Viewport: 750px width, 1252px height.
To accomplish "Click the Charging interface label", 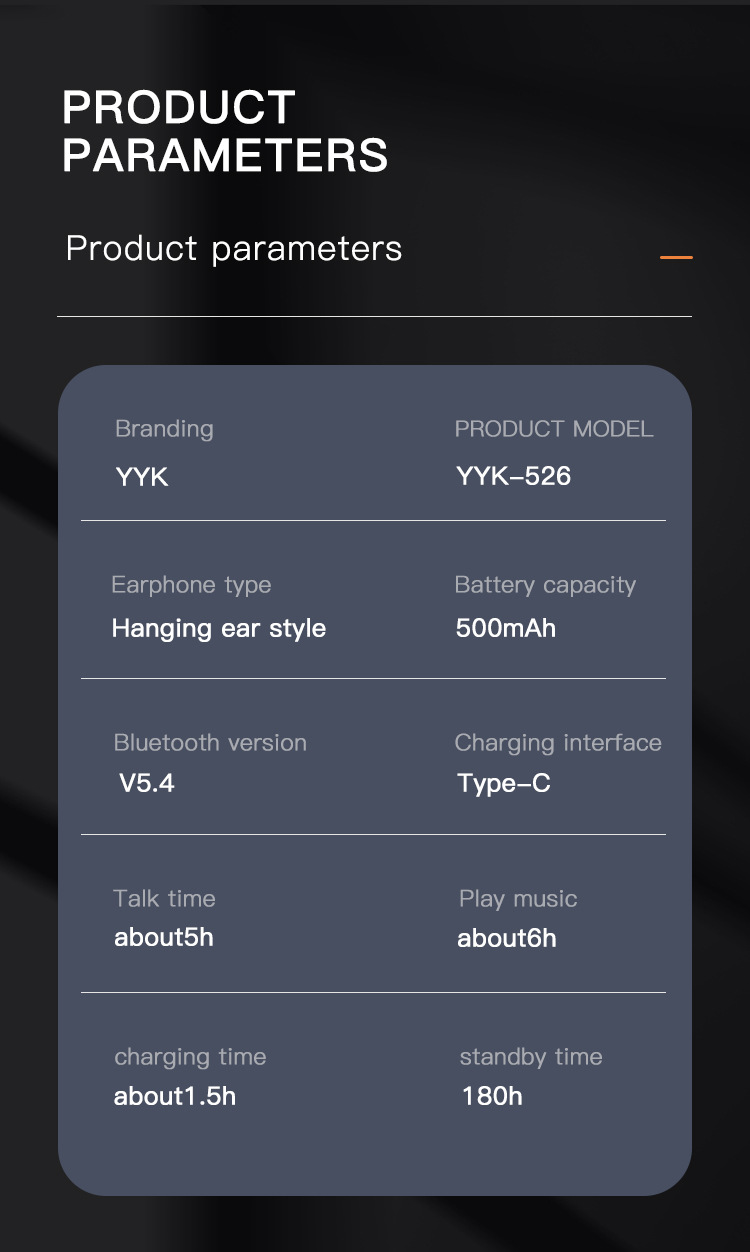I will pyautogui.click(x=558, y=743).
